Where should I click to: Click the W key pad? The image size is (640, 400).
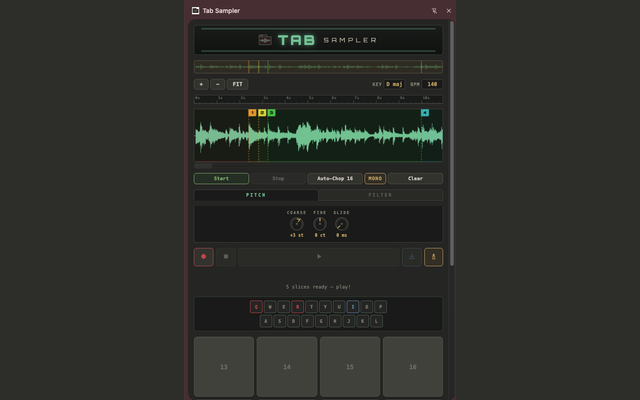[x=270, y=307]
